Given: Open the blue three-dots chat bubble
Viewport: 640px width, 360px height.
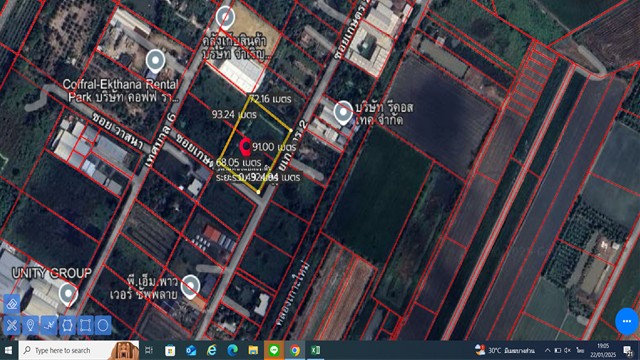Looking at the screenshot, I should [x=627, y=321].
